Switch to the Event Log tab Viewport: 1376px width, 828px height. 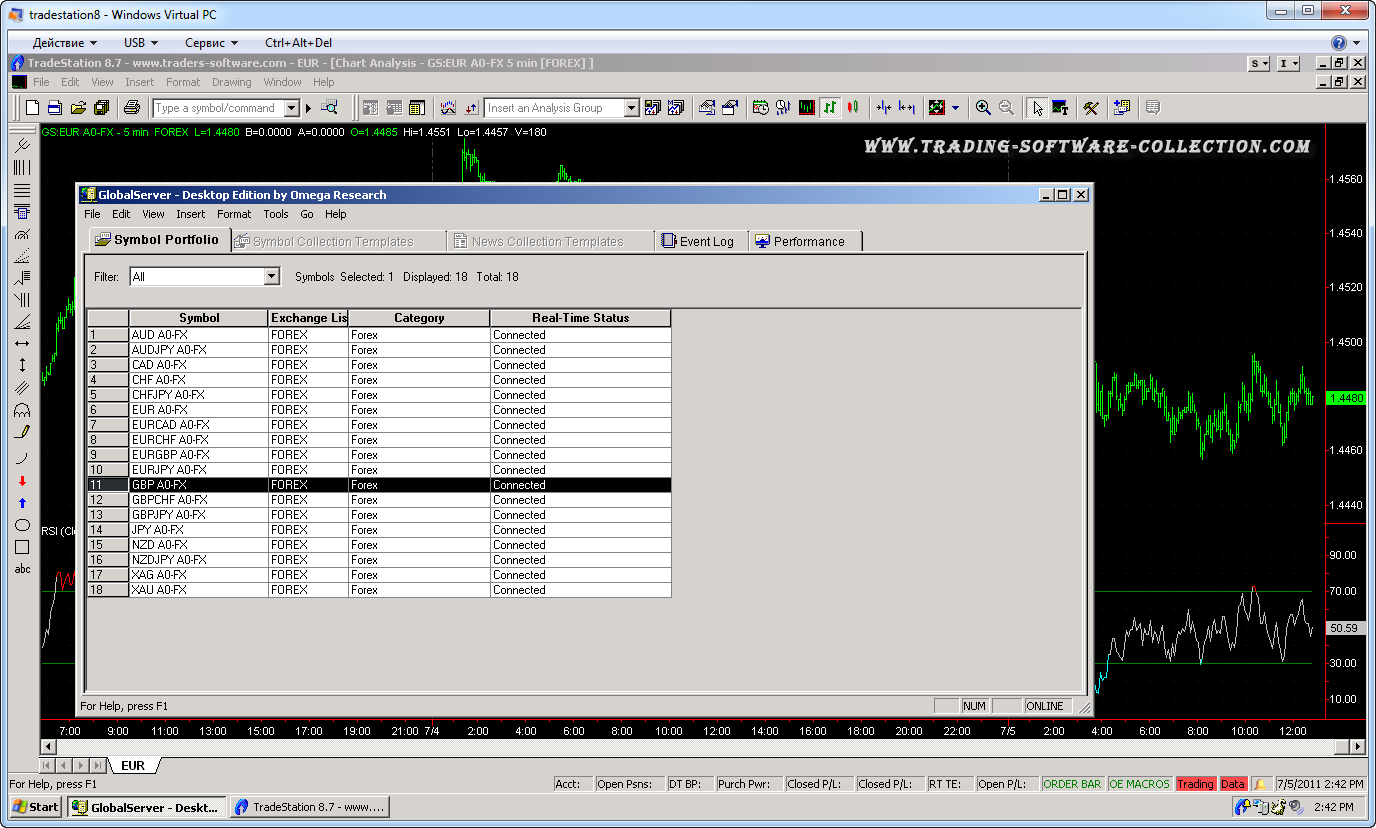pyautogui.click(x=698, y=241)
